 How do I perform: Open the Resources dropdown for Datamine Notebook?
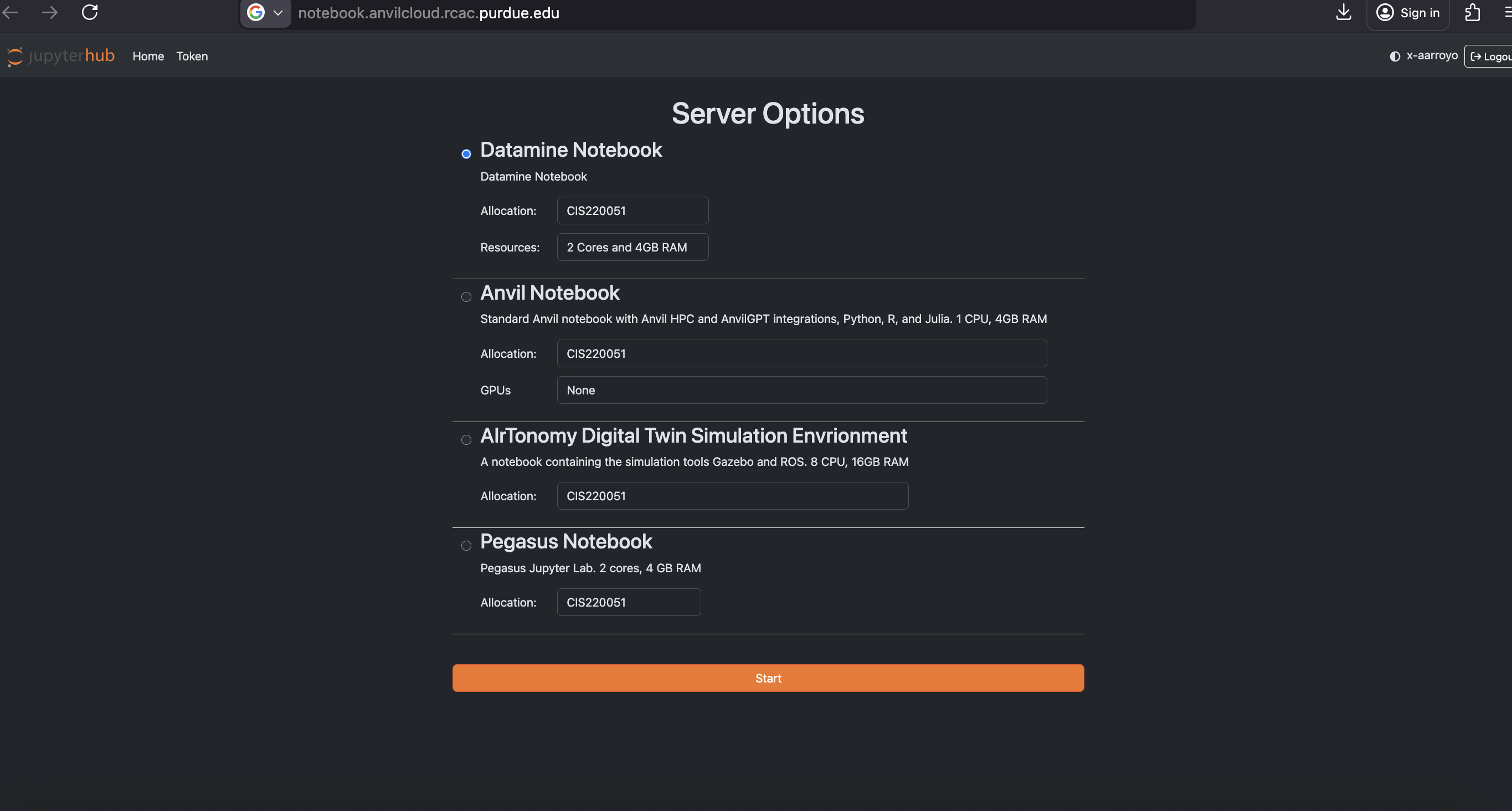click(632, 247)
